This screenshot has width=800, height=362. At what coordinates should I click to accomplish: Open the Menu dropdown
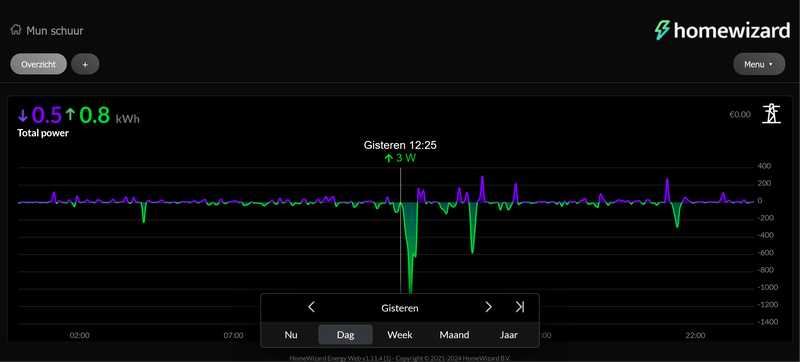(x=759, y=64)
